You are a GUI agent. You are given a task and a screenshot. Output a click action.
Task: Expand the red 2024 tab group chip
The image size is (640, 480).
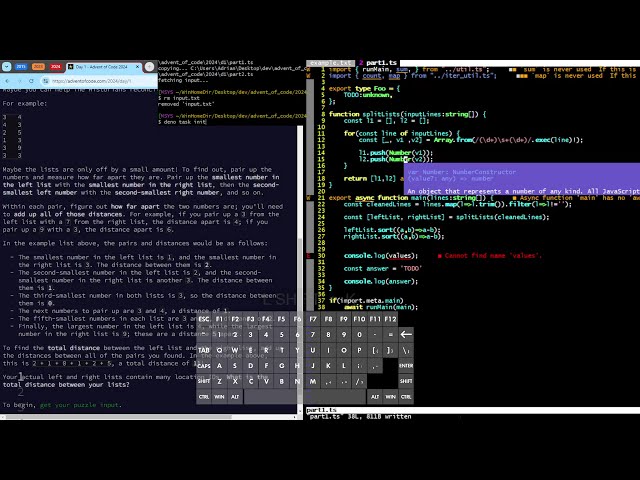[56, 67]
